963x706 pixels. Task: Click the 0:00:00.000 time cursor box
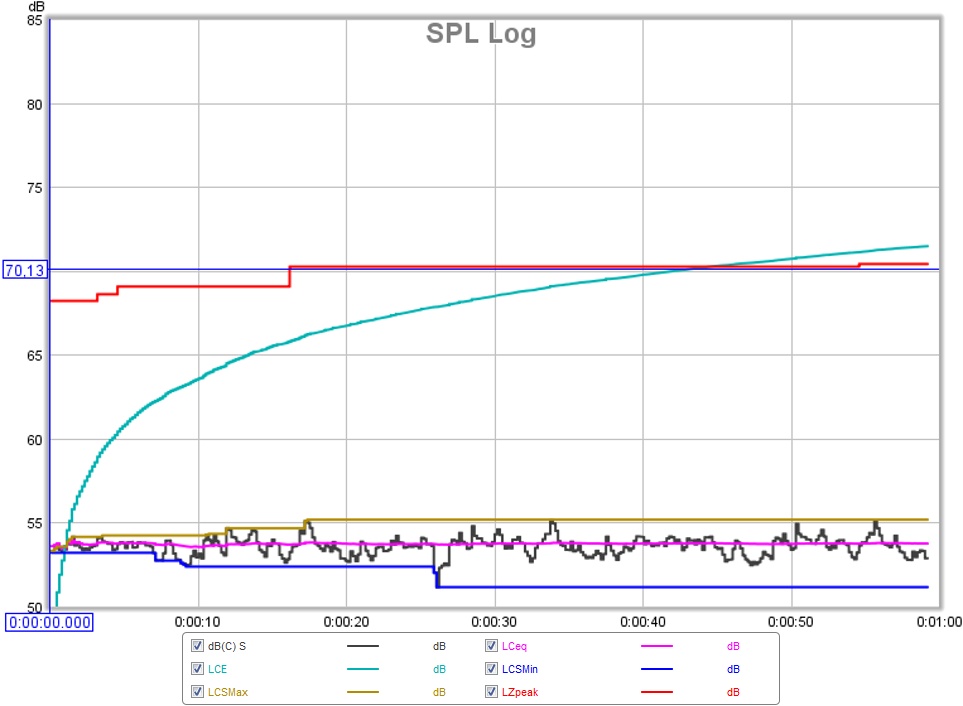(x=50, y=623)
